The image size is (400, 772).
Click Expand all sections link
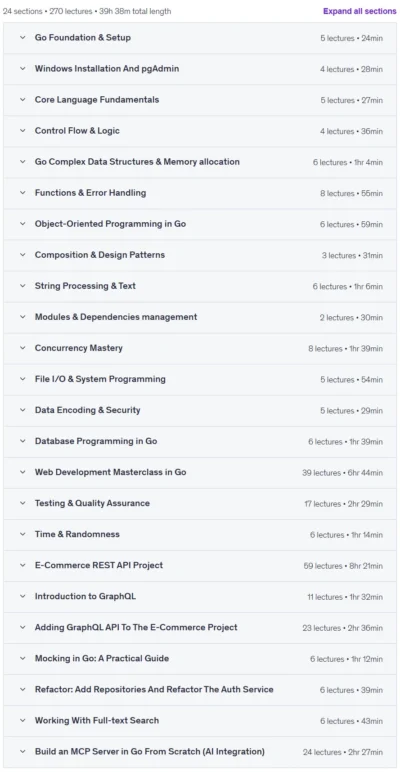pyautogui.click(x=360, y=11)
